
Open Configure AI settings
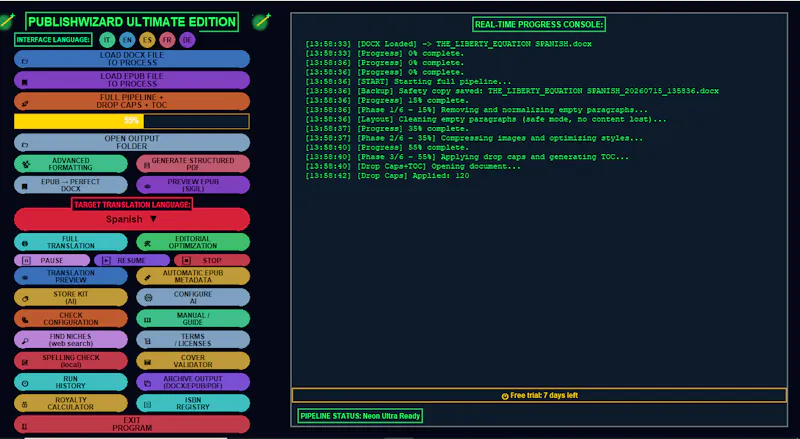[x=193, y=298]
